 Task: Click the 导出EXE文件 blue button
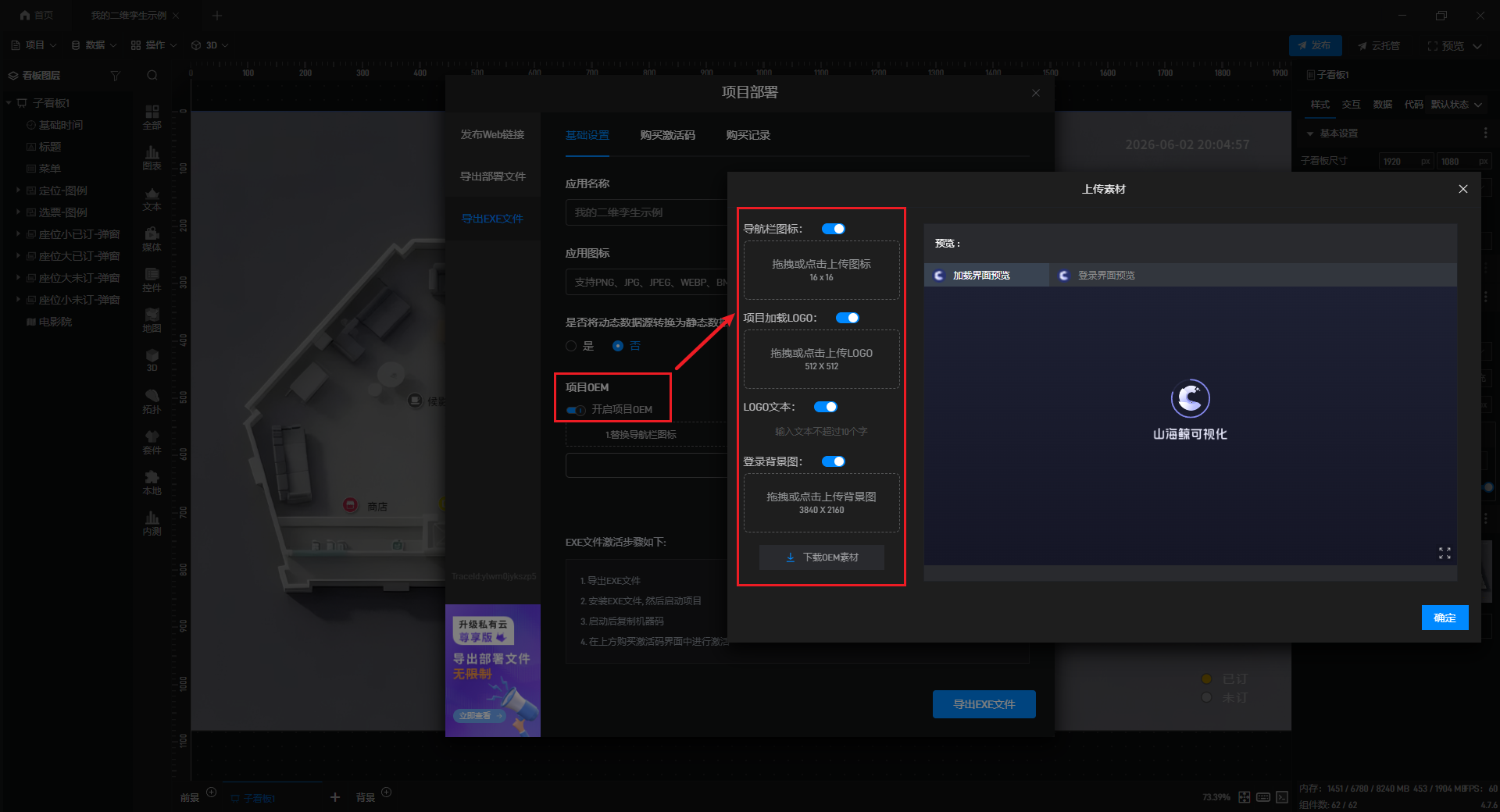984,704
